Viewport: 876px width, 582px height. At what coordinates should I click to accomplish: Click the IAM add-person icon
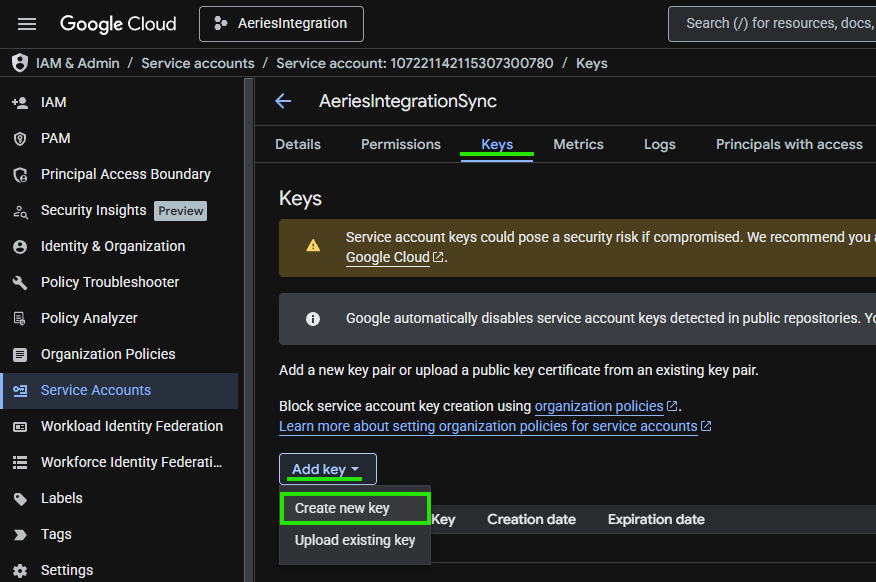[x=20, y=103]
